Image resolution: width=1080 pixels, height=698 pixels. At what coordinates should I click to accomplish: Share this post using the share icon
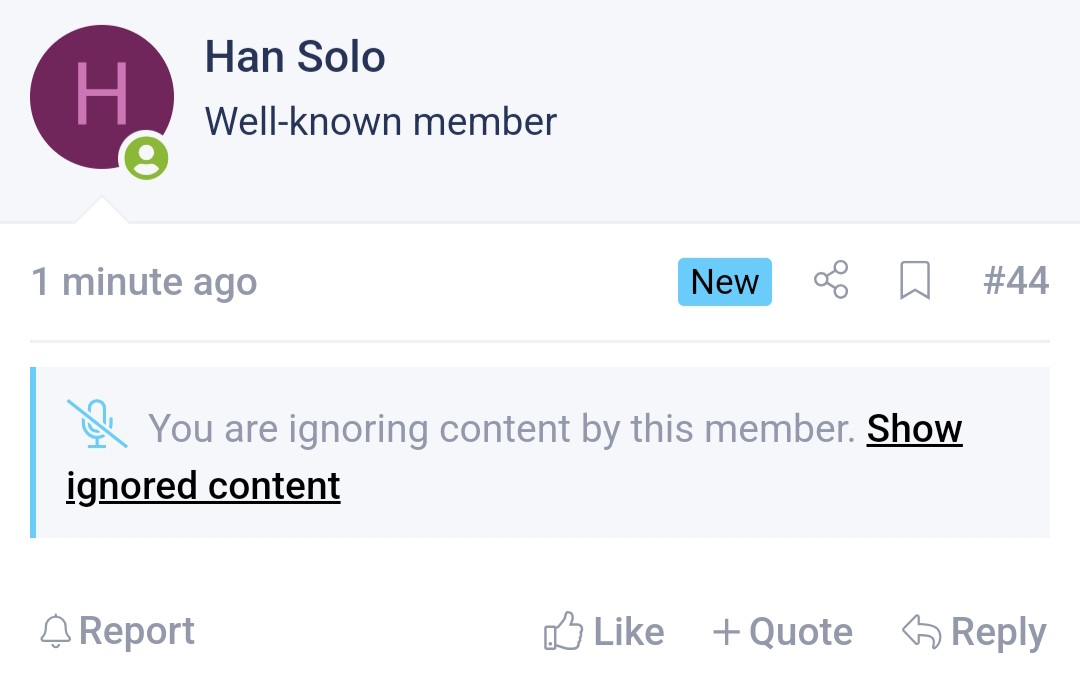pos(831,280)
